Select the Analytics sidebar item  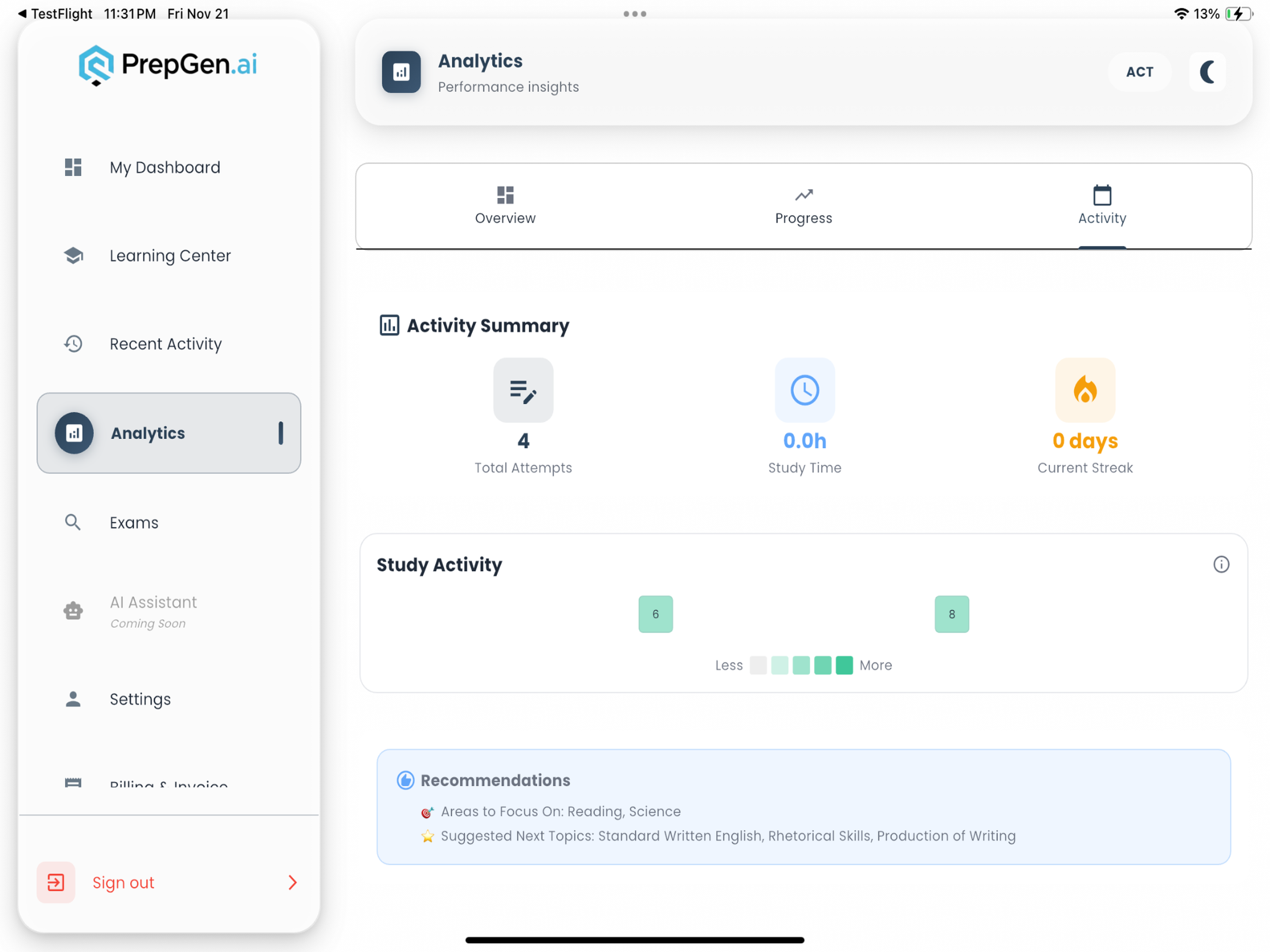pyautogui.click(x=169, y=433)
